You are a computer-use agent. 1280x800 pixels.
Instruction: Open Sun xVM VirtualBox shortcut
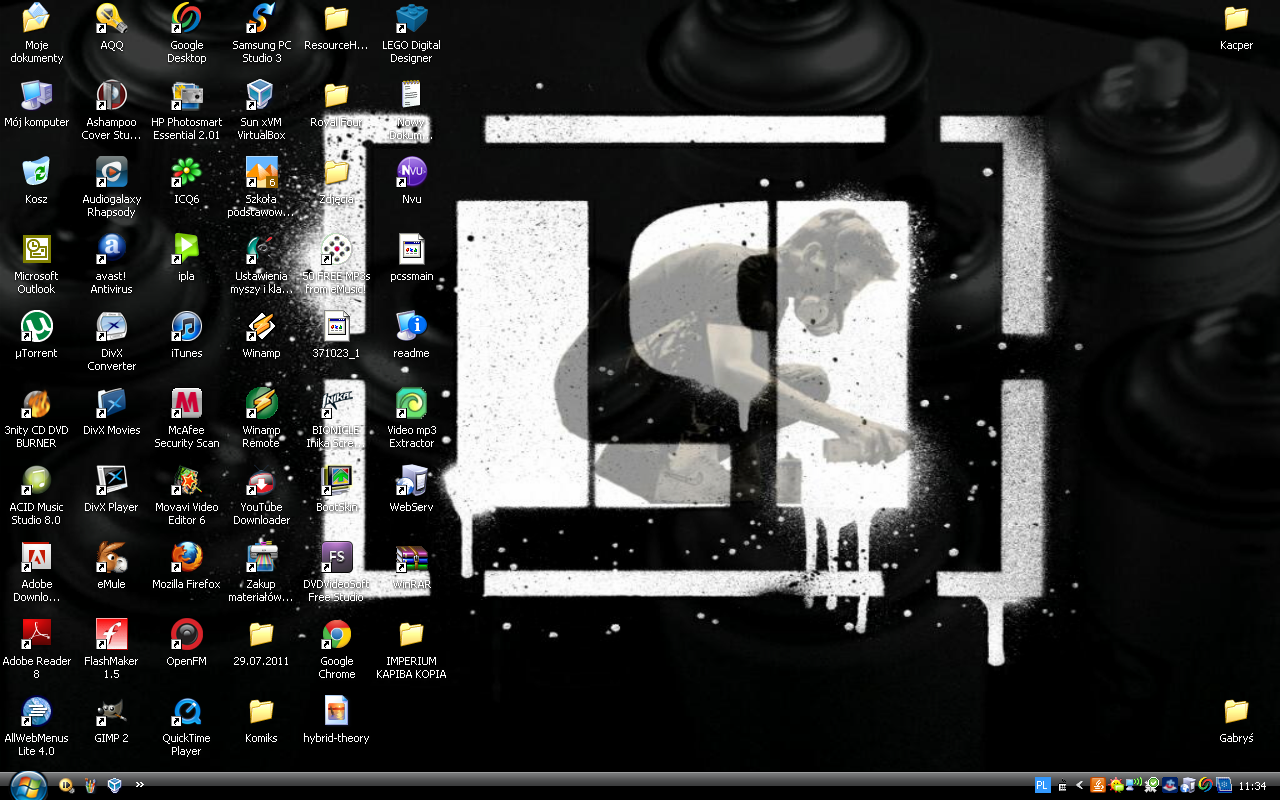[x=261, y=110]
